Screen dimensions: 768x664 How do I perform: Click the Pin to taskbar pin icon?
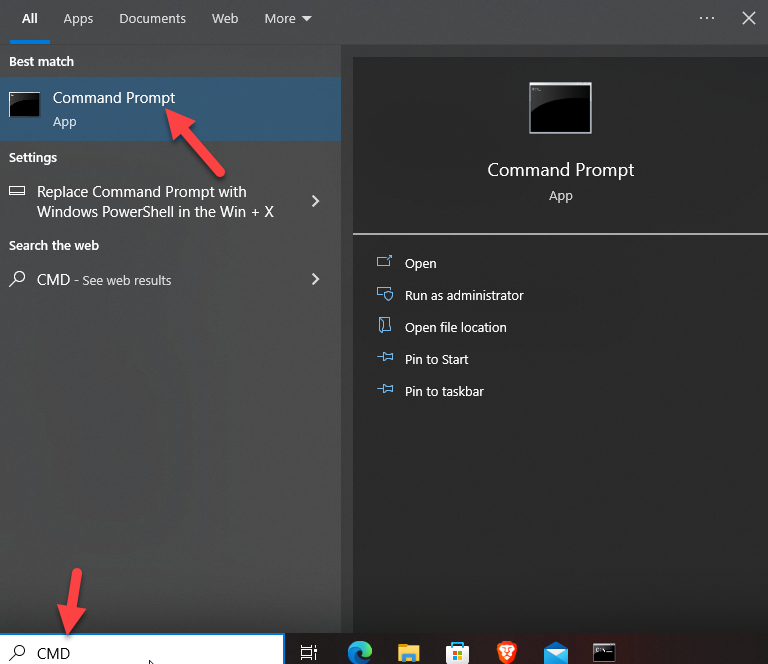(x=385, y=389)
